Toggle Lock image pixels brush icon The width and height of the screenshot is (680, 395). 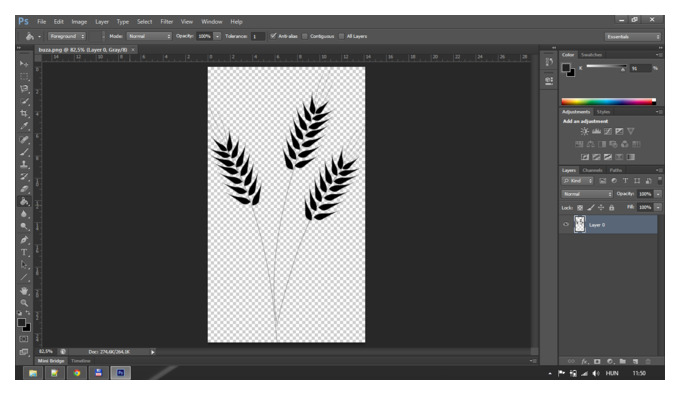pos(591,208)
